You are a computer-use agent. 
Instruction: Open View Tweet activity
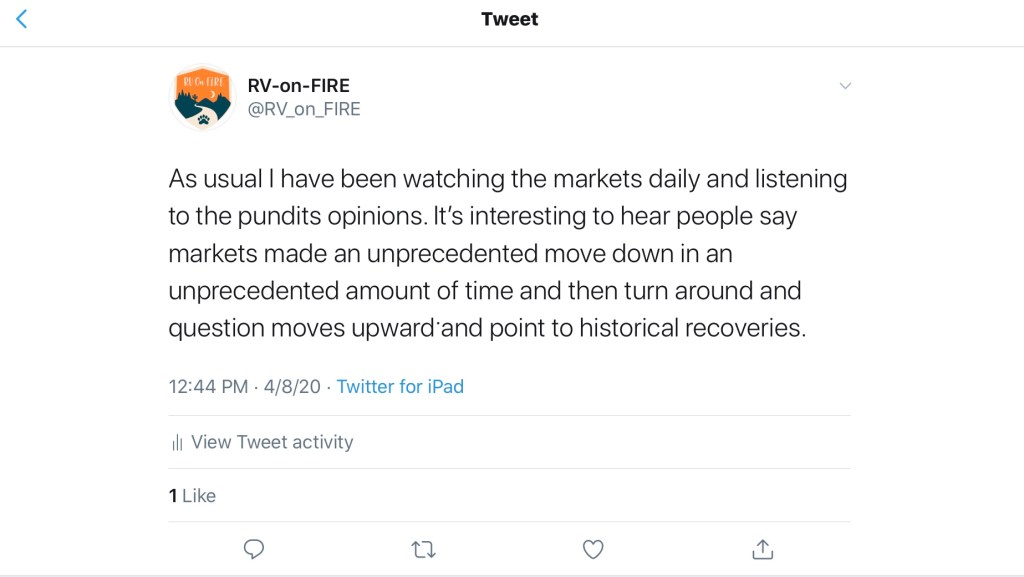pos(272,442)
